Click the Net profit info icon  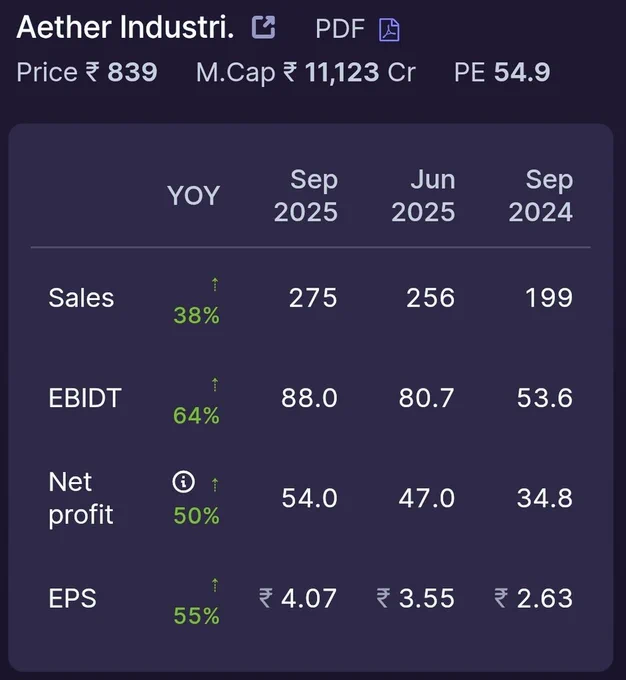pos(184,482)
